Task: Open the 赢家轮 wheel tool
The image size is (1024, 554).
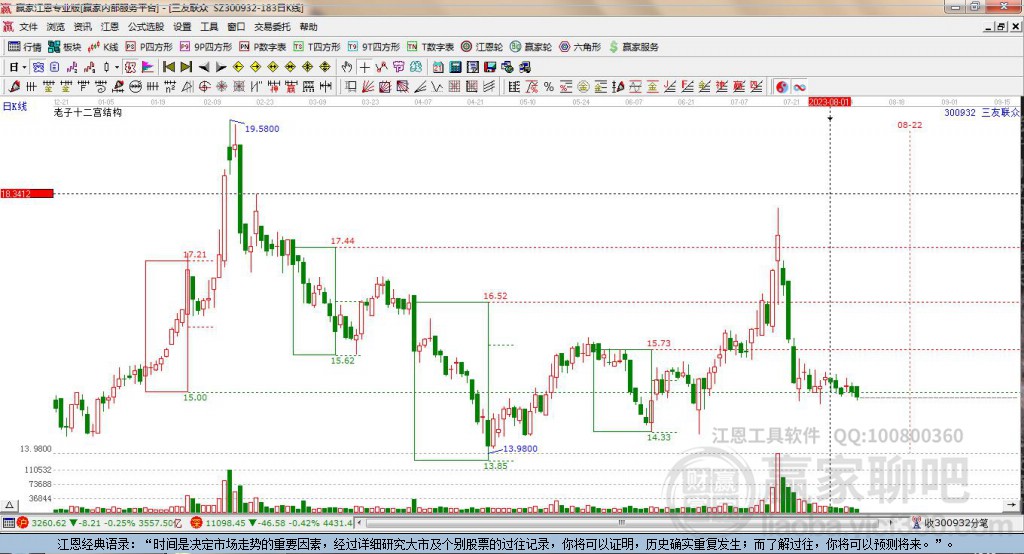Action: click(531, 47)
